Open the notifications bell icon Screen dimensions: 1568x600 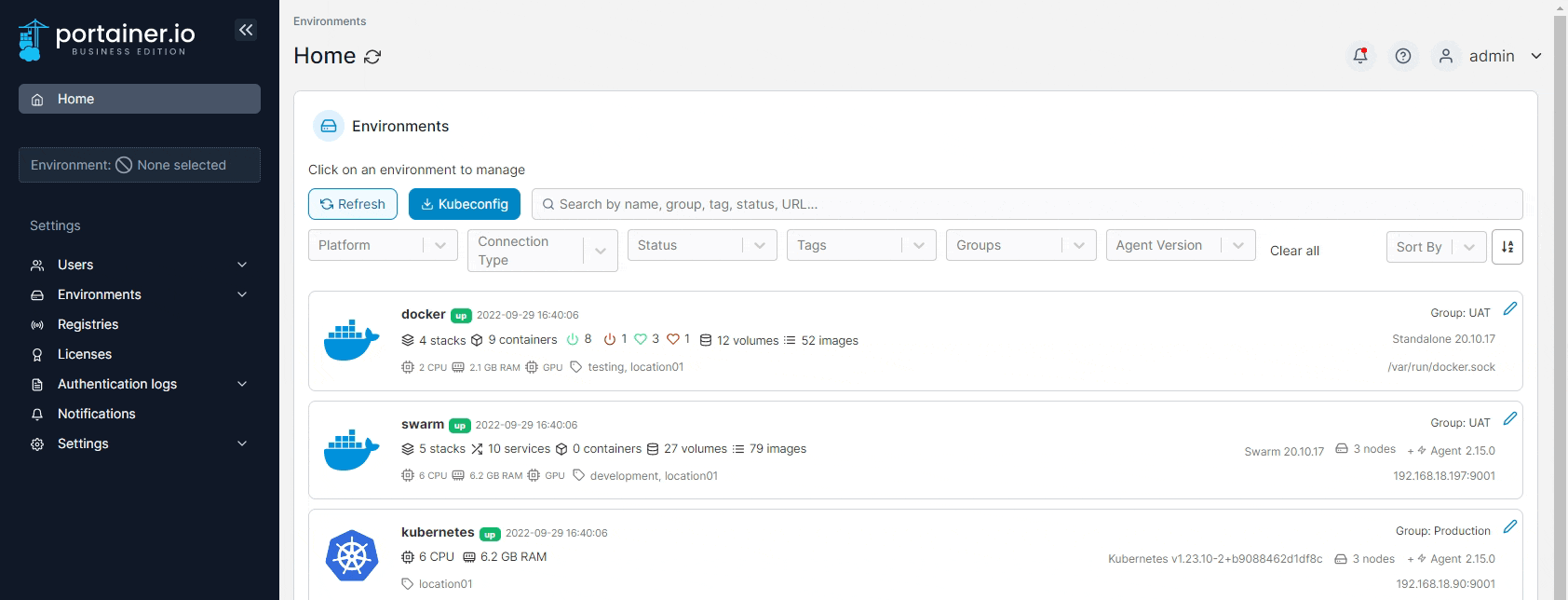(x=1360, y=56)
